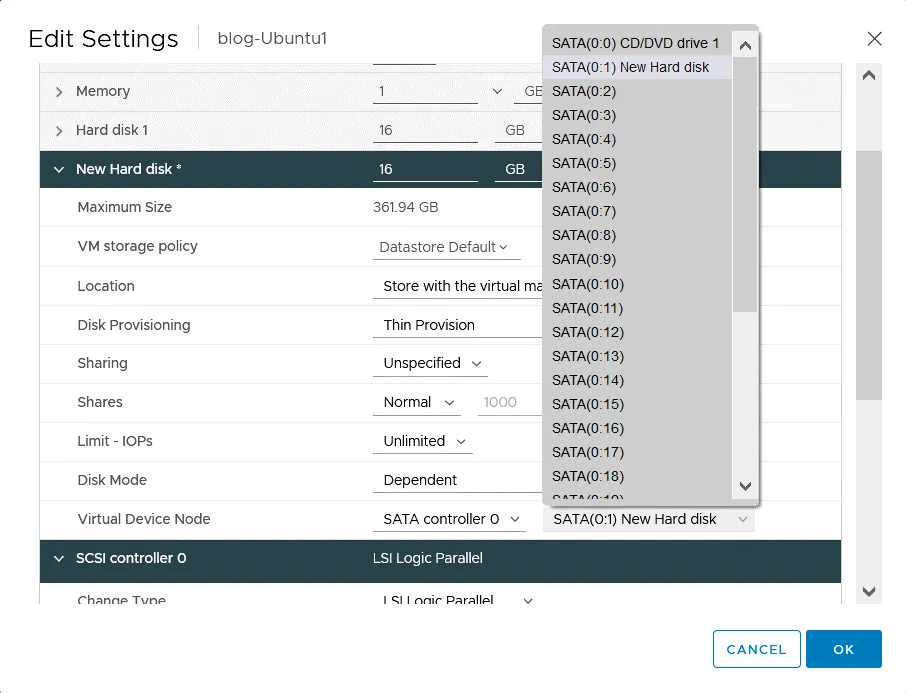Close the Edit Settings dialog with X

pos(874,39)
